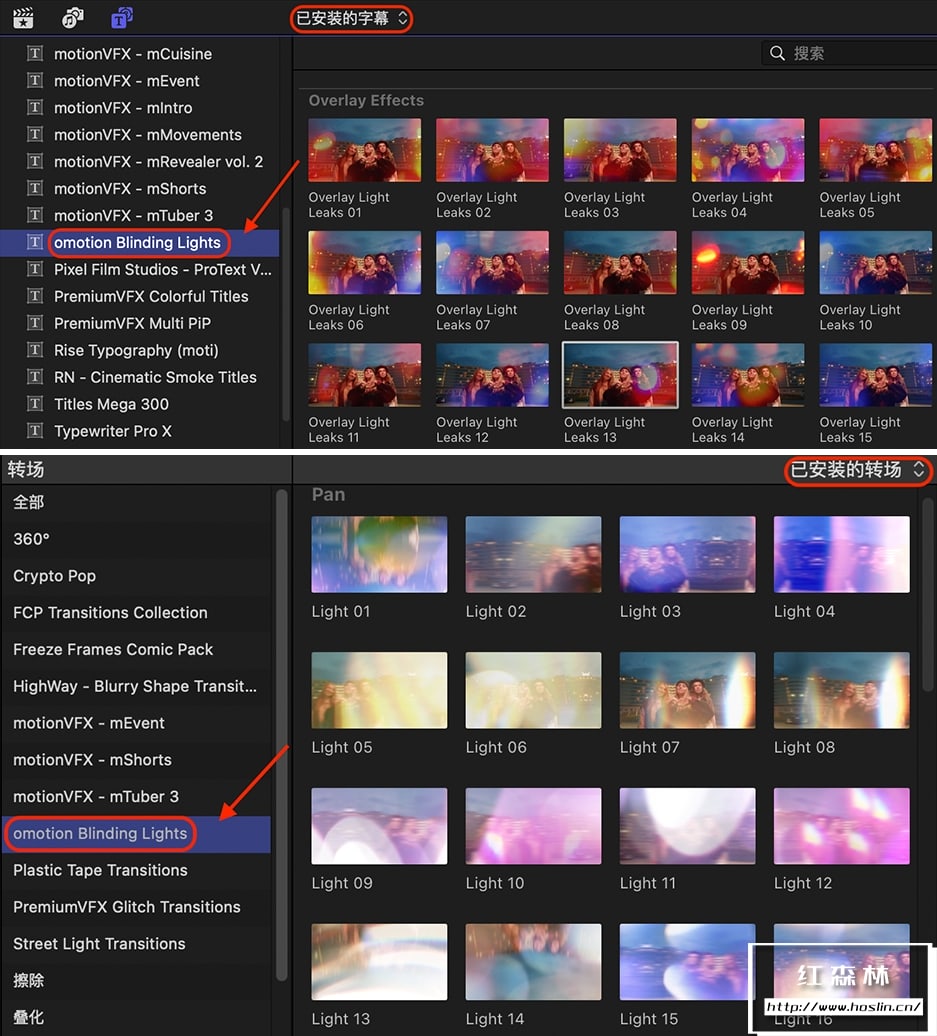The width and height of the screenshot is (937, 1036).
Task: Click into the titles search field
Action: [x=849, y=53]
